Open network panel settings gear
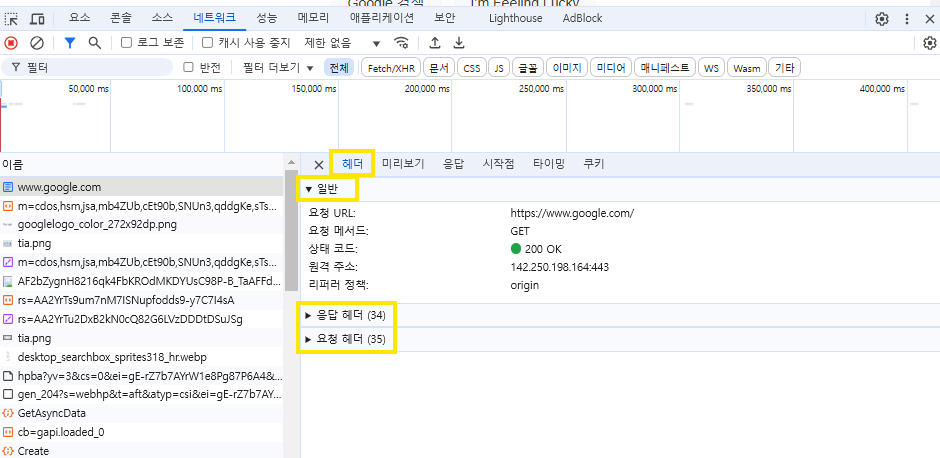 coord(930,43)
